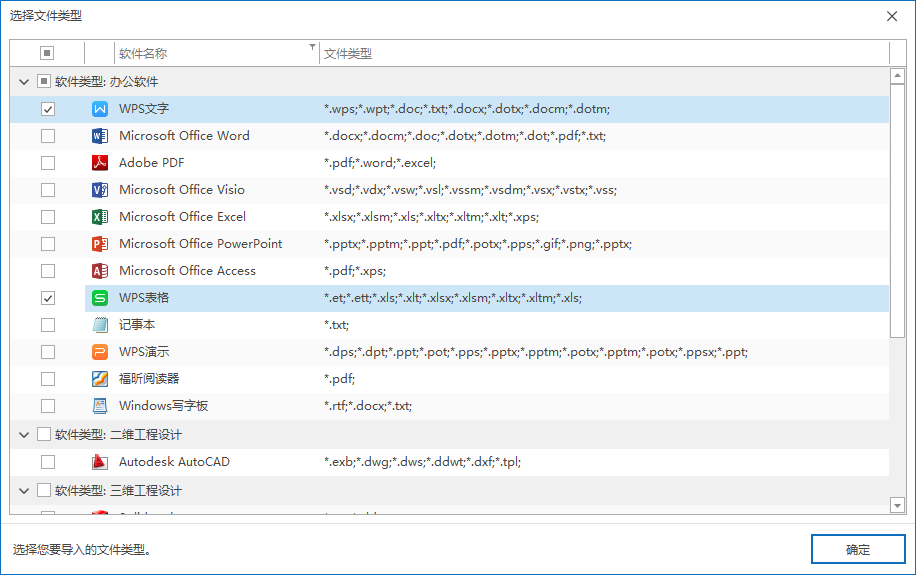This screenshot has height=575, width=916.
Task: Uncheck the WPS表格 checkbox
Action: [x=48, y=298]
